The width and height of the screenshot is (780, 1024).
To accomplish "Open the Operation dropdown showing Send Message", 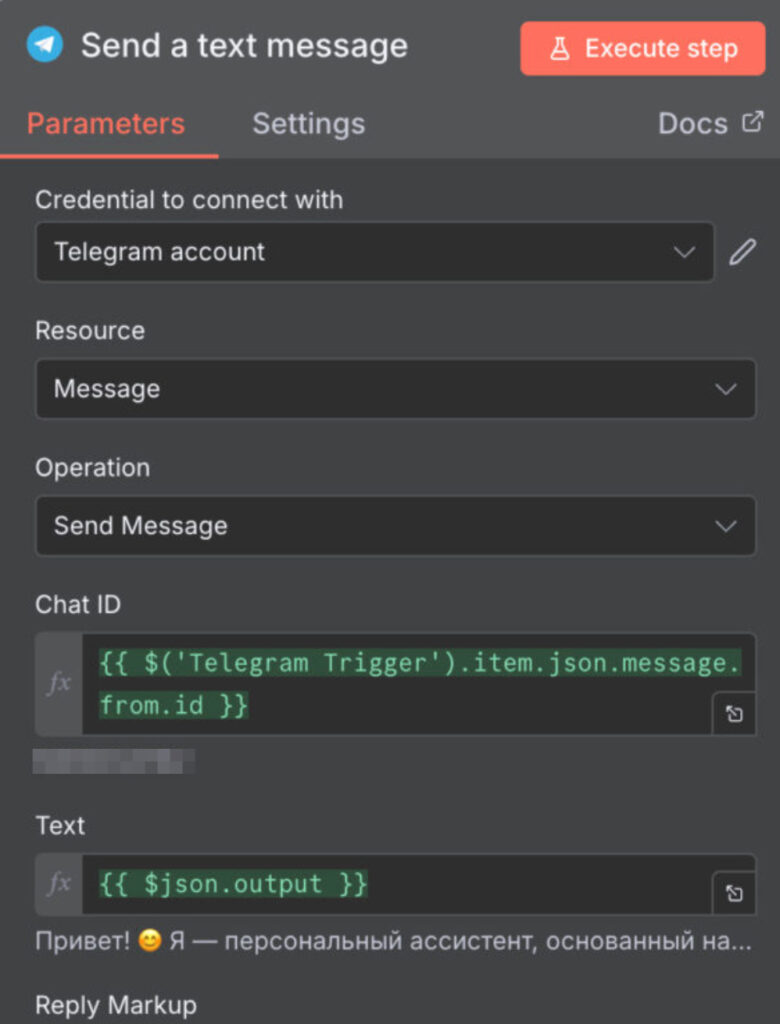I will [396, 526].
